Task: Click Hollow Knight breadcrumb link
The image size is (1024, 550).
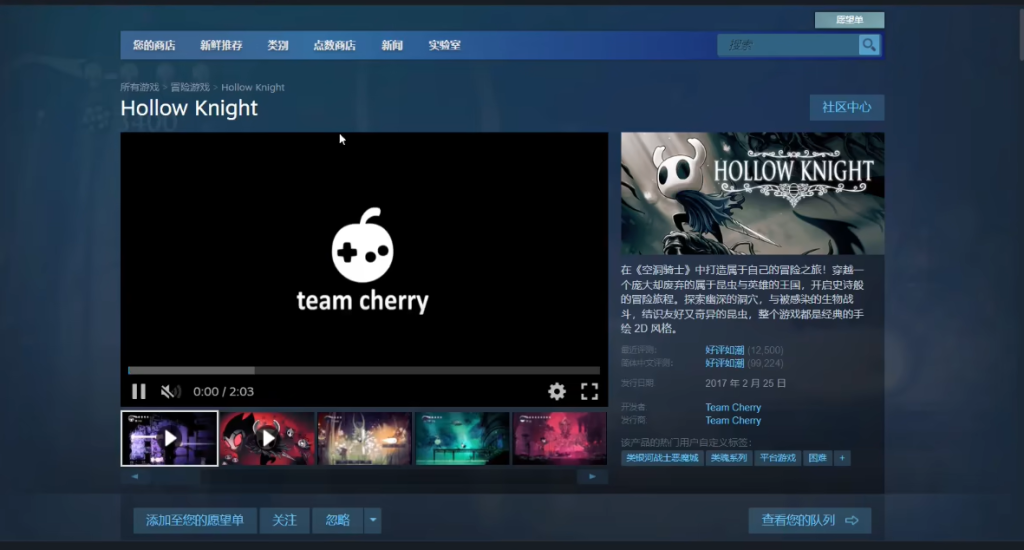Action: [x=253, y=87]
